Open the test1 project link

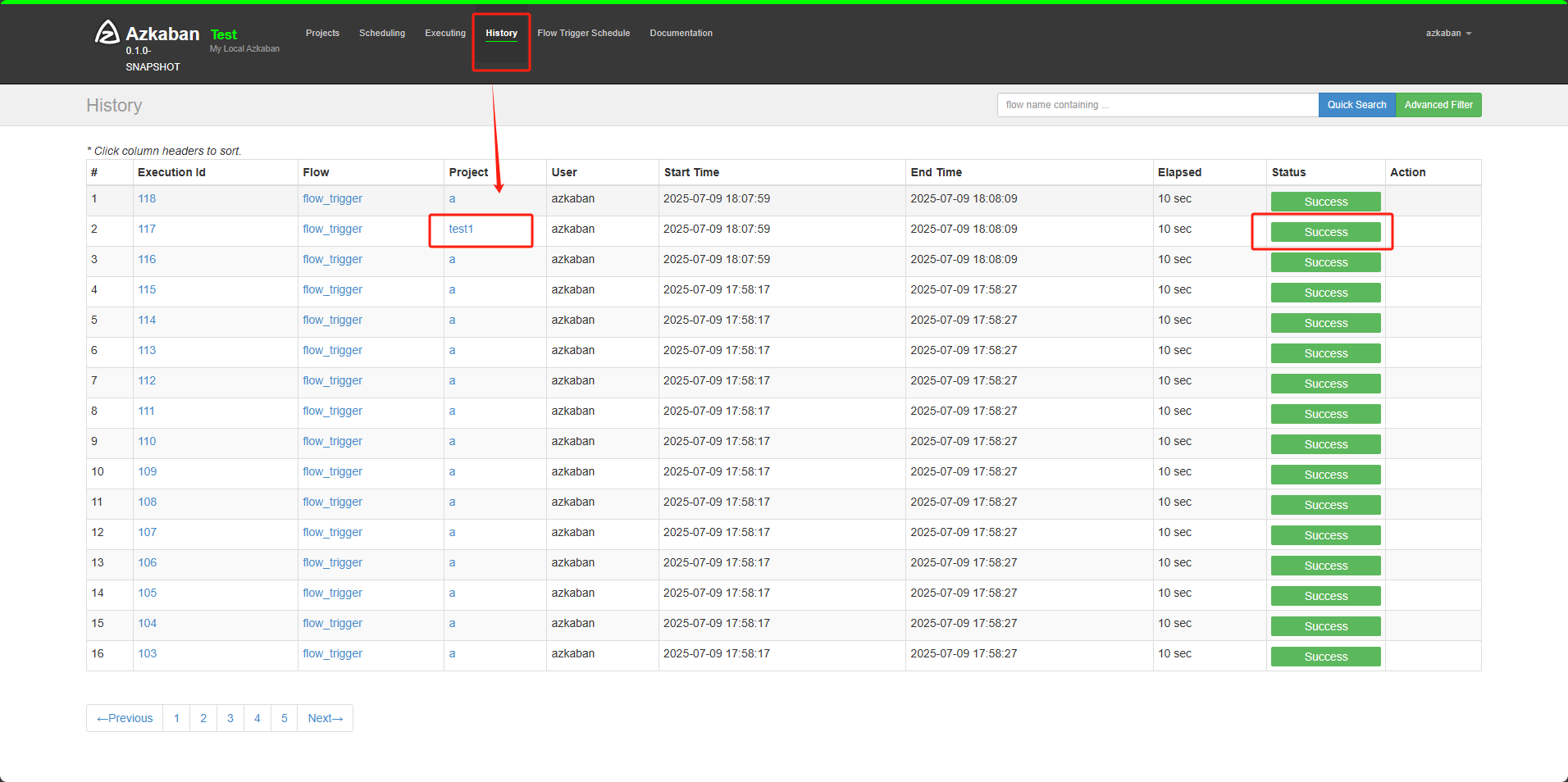(x=461, y=230)
